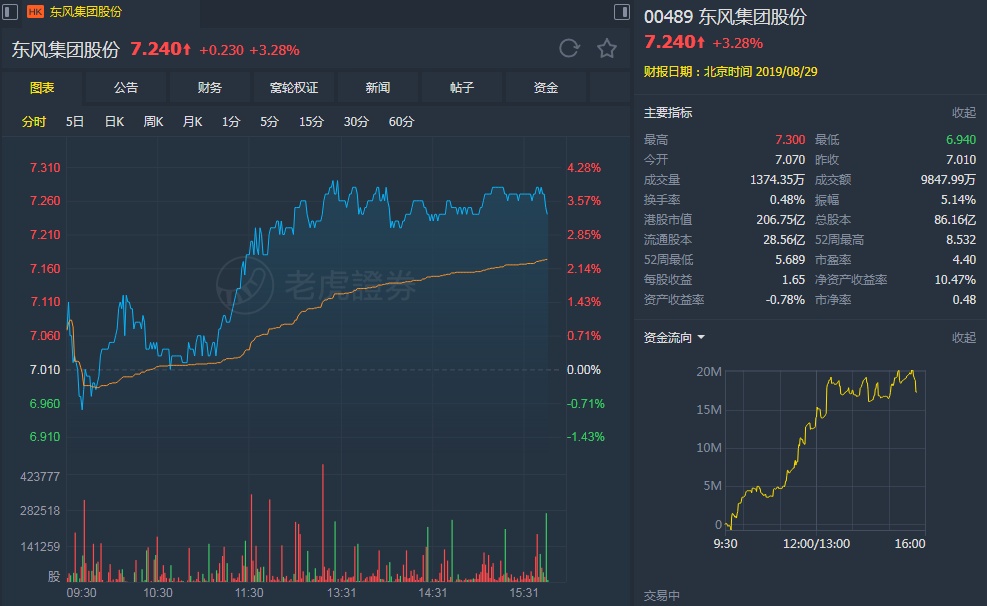Image resolution: width=987 pixels, height=606 pixels.
Task: Click the 月K period button
Action: tap(192, 121)
